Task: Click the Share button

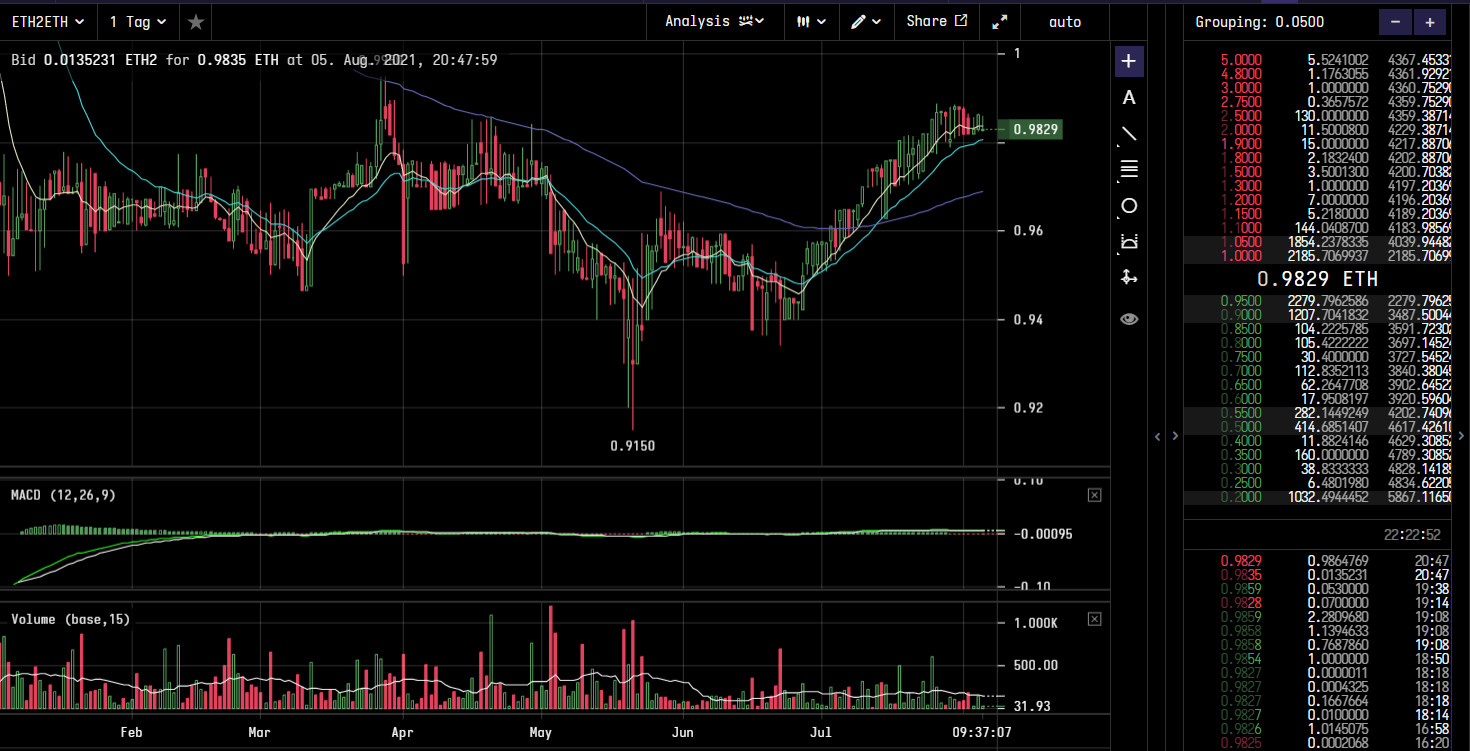Action: [936, 21]
